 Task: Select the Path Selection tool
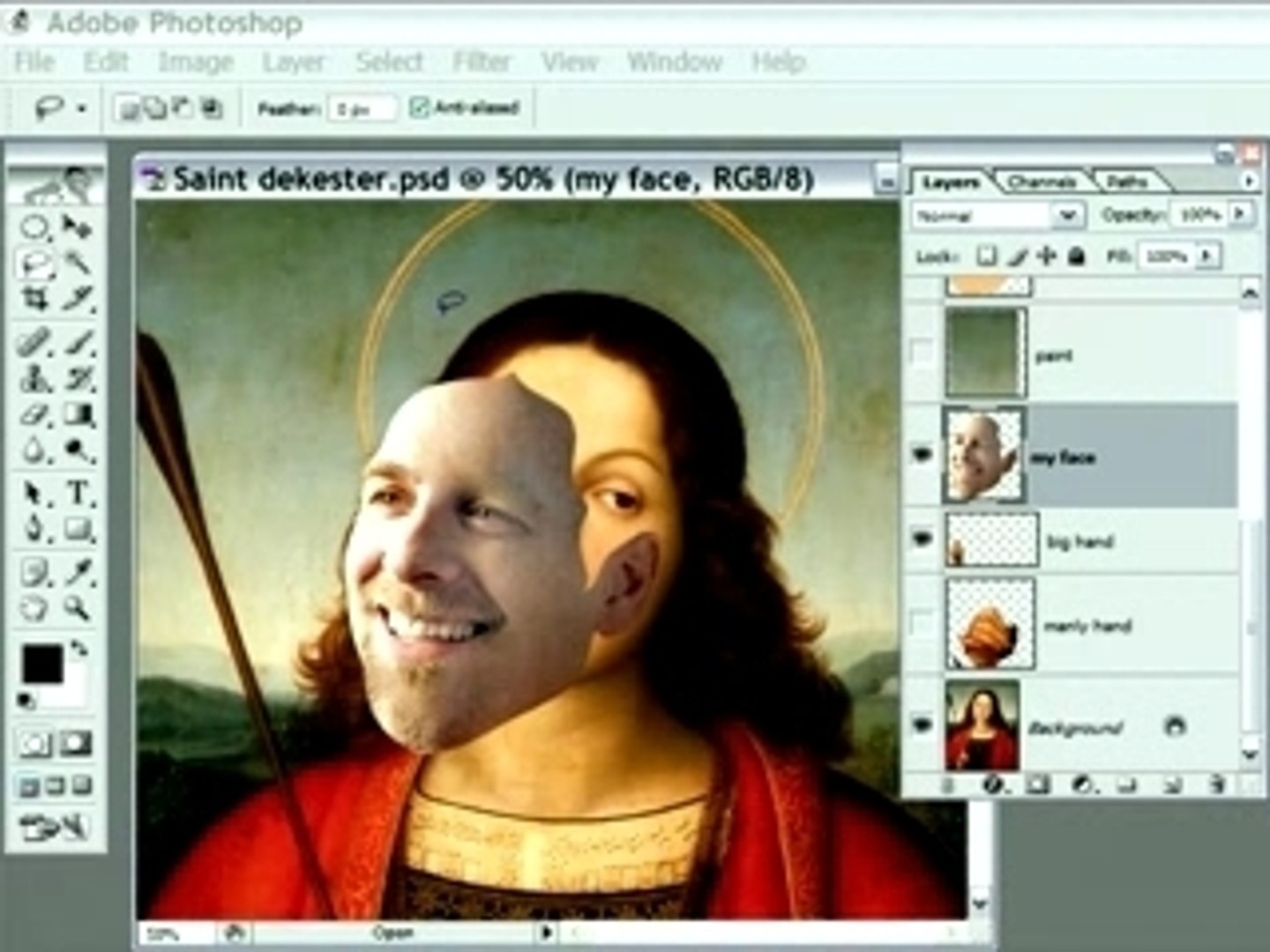35,493
